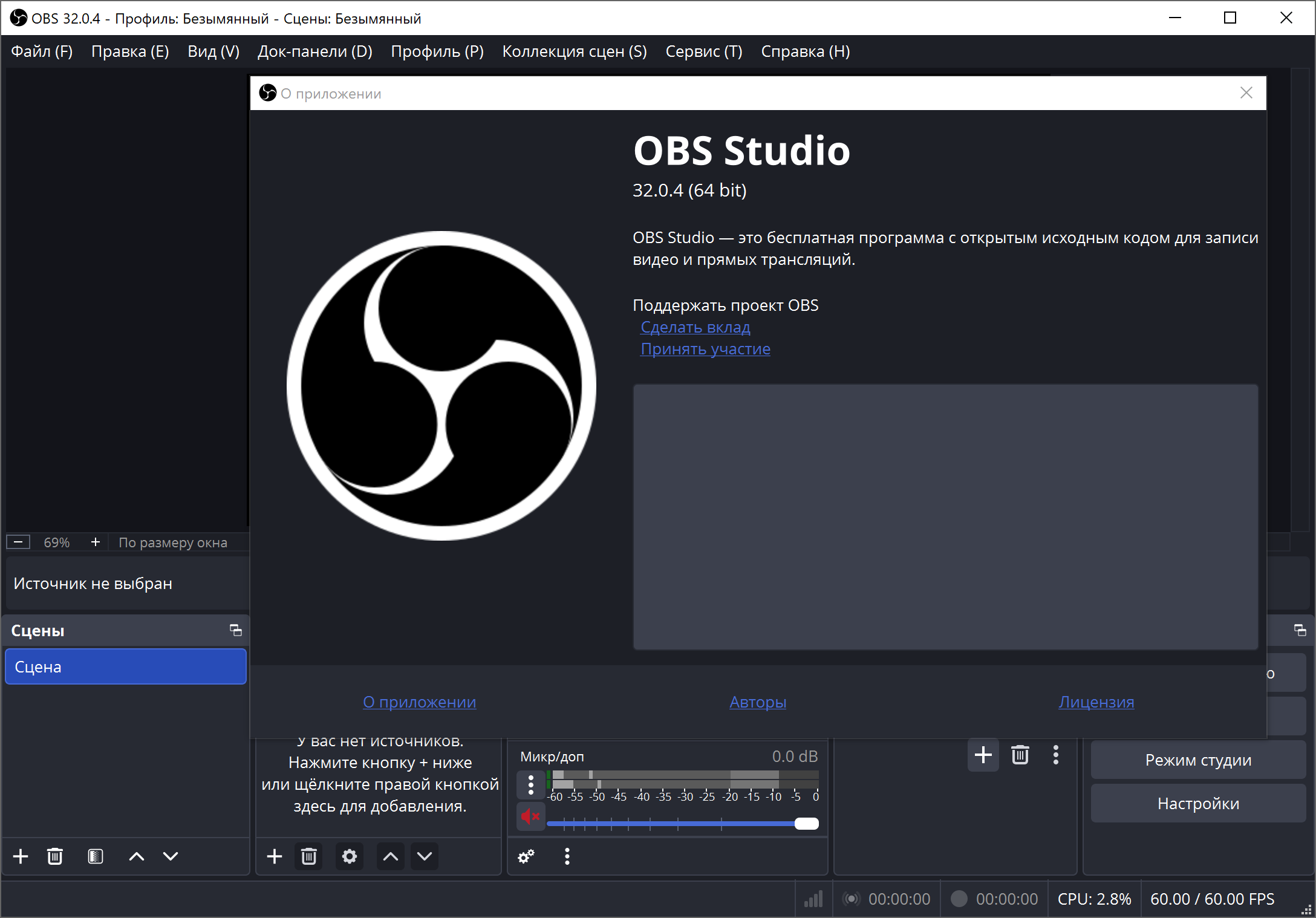Open source properties gear icon

(350, 856)
